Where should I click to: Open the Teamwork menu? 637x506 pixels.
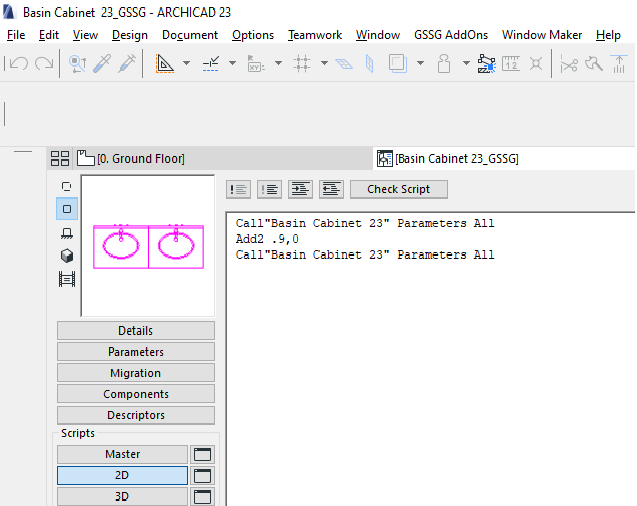click(x=315, y=35)
